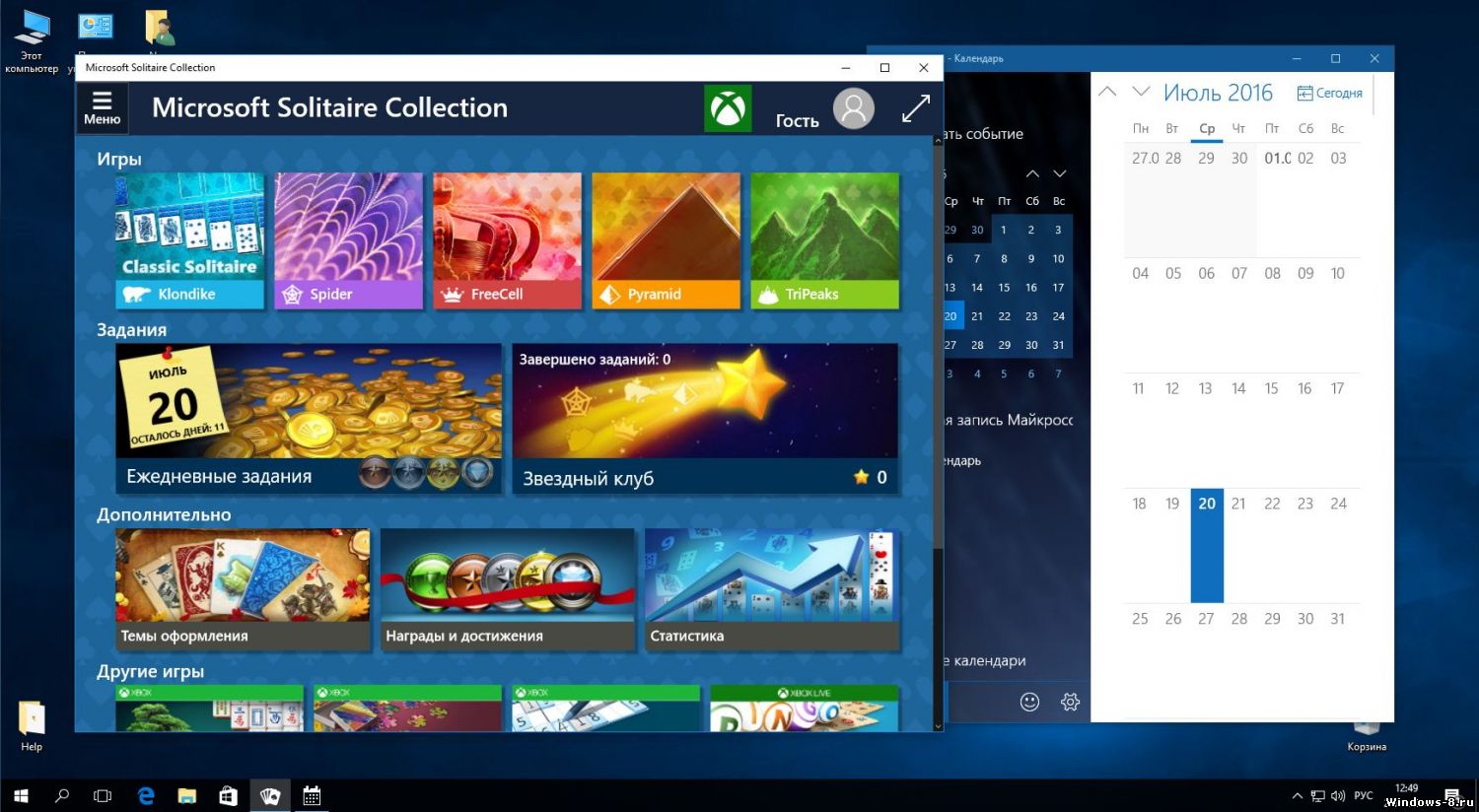The width and height of the screenshot is (1479, 812).
Task: Click the Windows Start button
Action: coord(21,795)
